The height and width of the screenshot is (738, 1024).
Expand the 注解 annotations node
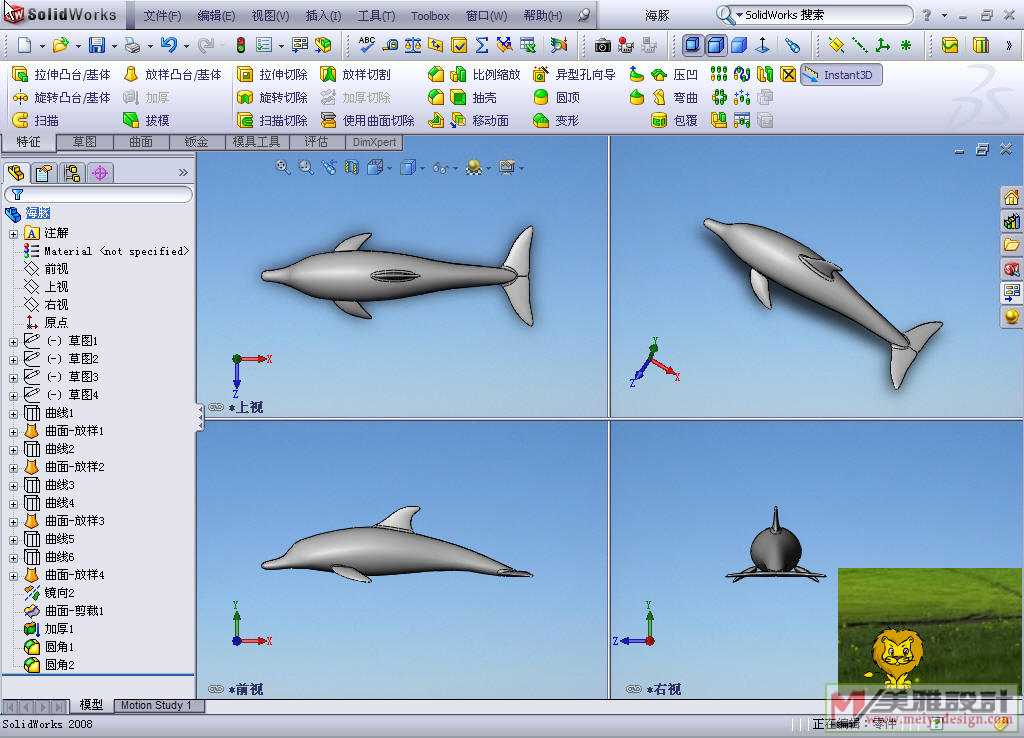coord(13,233)
